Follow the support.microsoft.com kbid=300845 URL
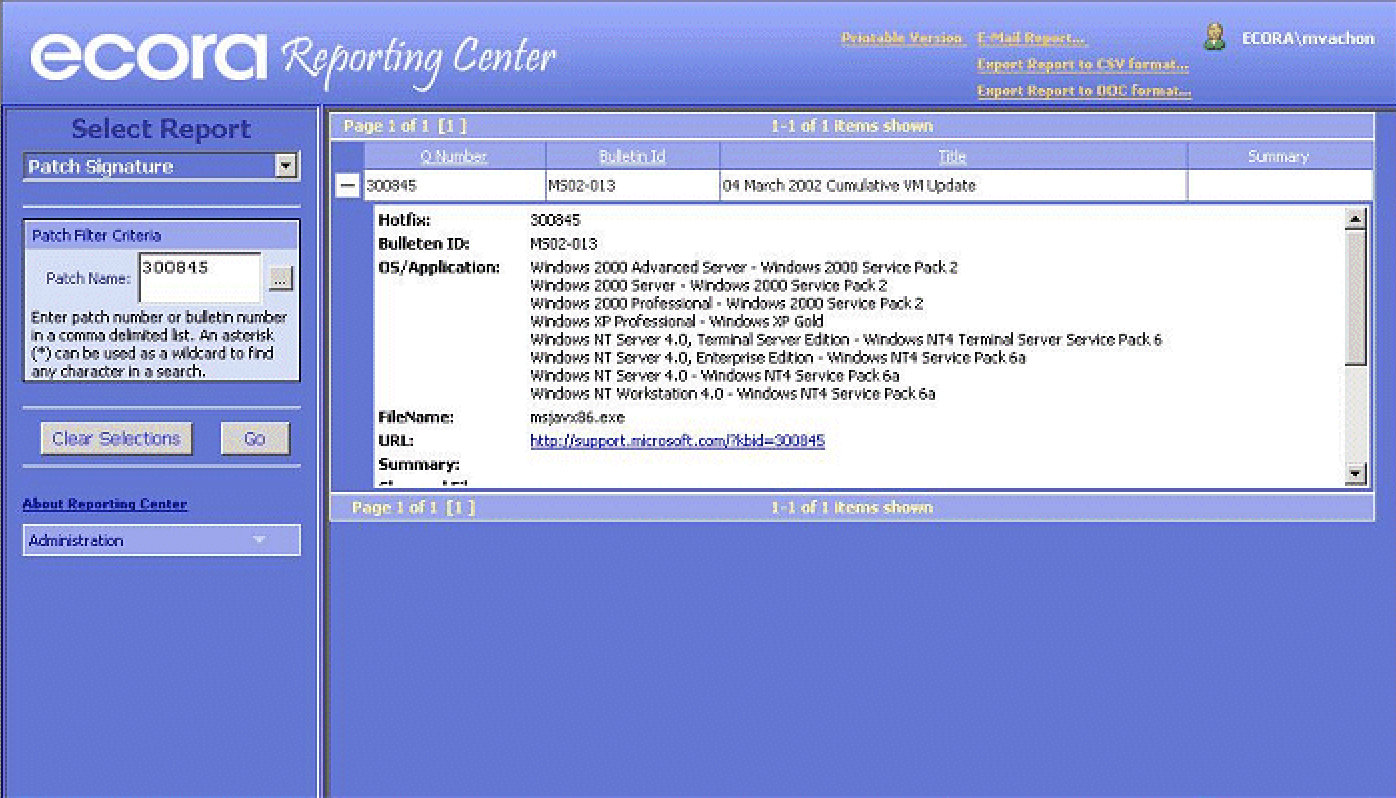1396x798 pixels. coord(677,441)
